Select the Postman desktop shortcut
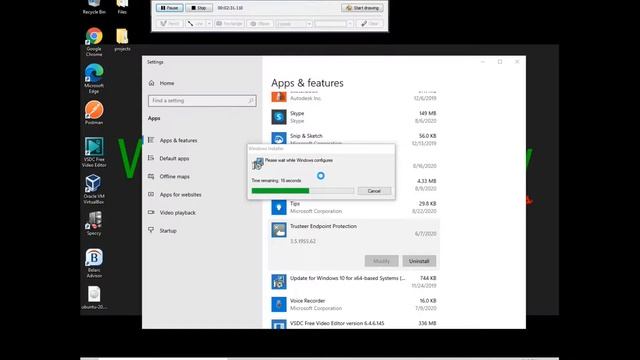This screenshot has height=360, width=640. [x=94, y=113]
